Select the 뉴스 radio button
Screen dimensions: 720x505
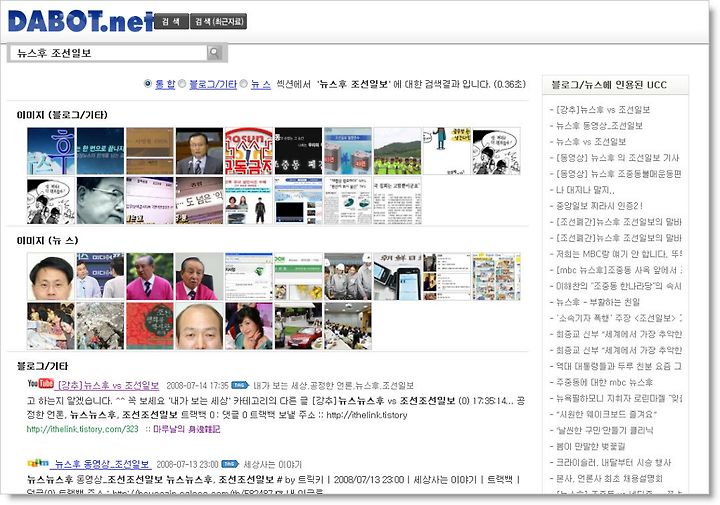[243, 84]
